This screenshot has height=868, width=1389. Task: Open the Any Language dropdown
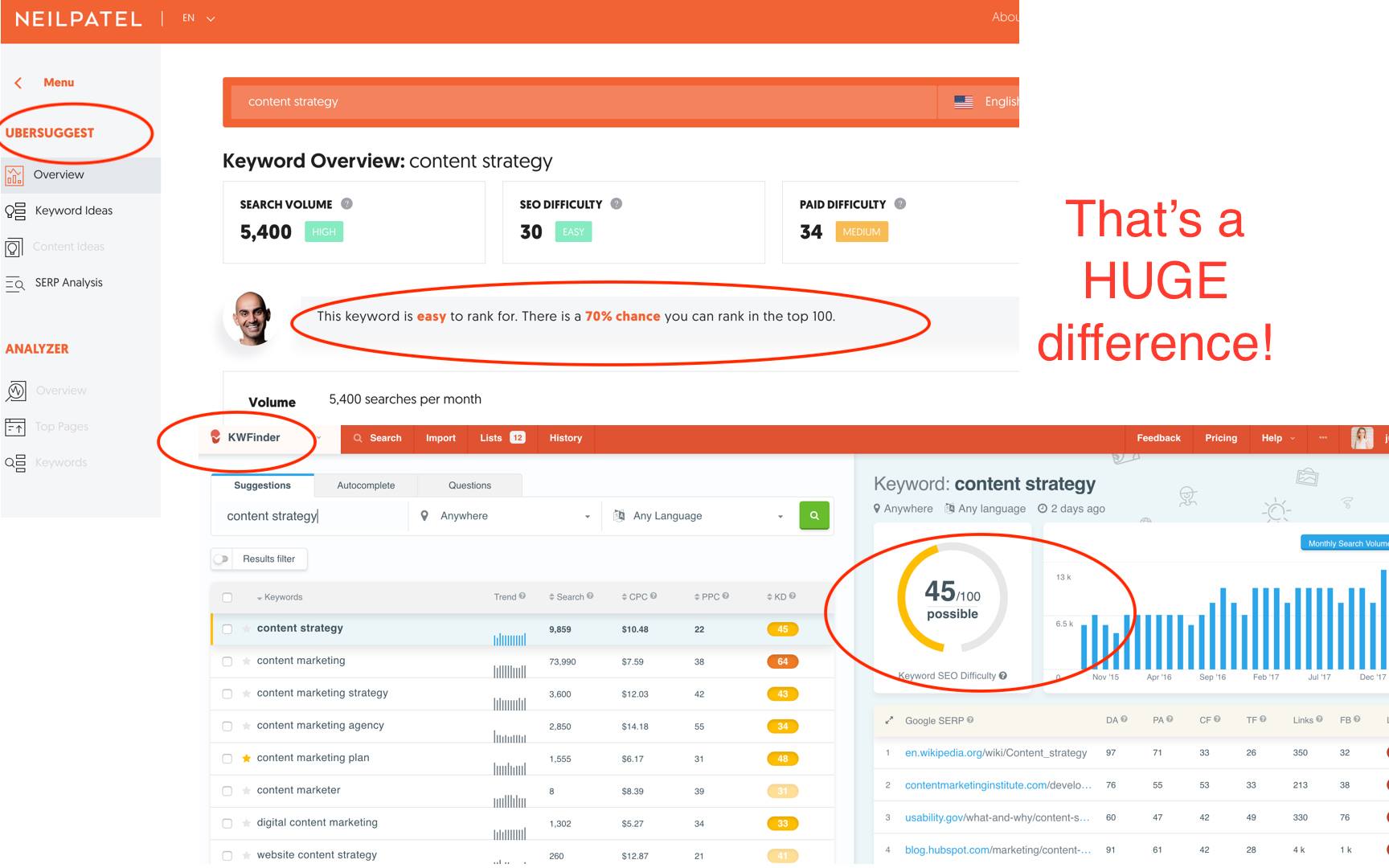coord(698,516)
